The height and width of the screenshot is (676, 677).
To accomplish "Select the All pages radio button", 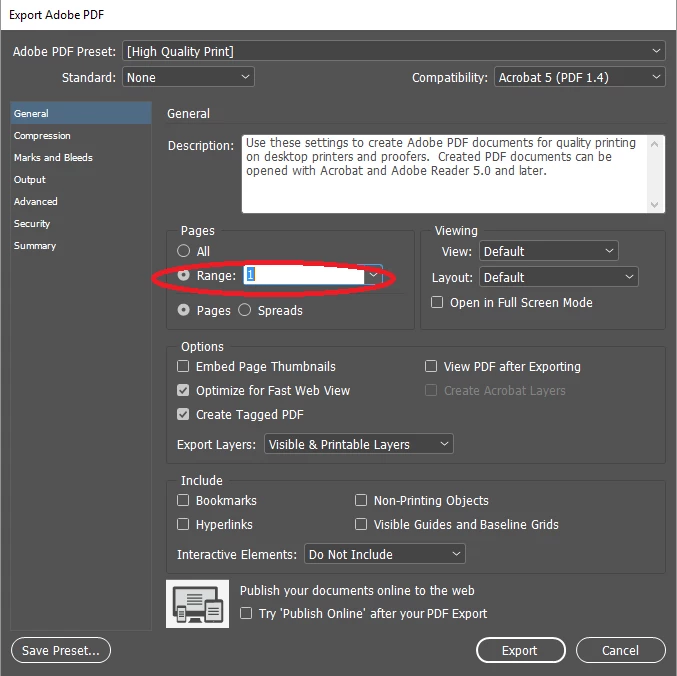I will click(183, 251).
